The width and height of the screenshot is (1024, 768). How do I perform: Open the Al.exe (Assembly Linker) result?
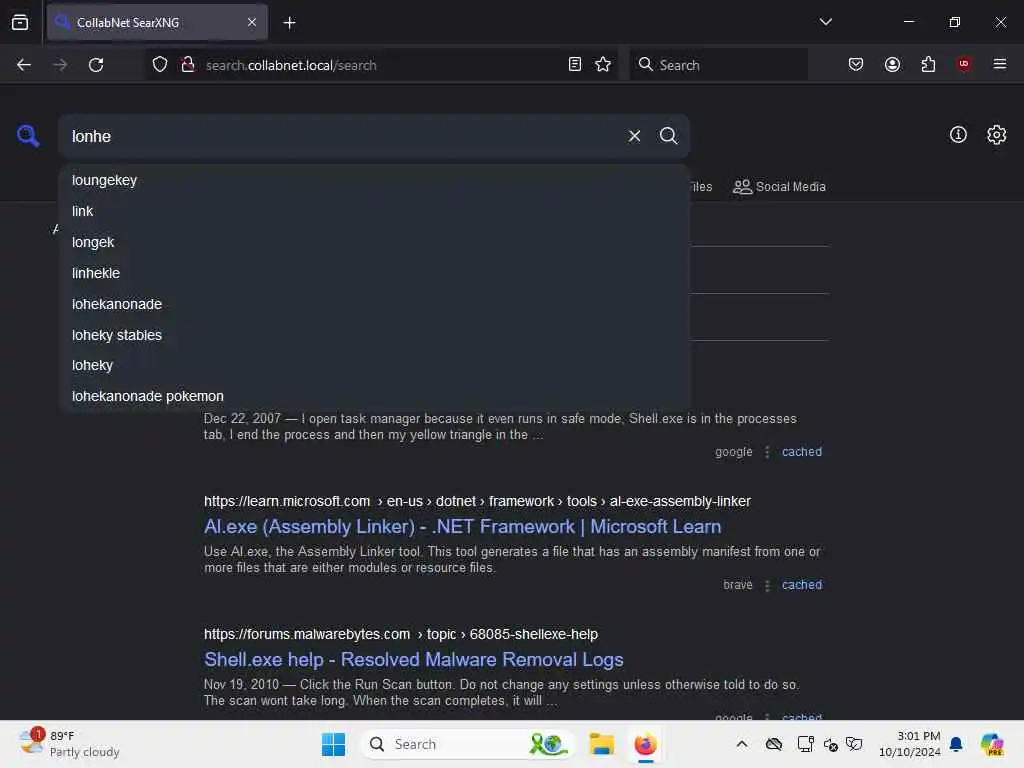[462, 526]
